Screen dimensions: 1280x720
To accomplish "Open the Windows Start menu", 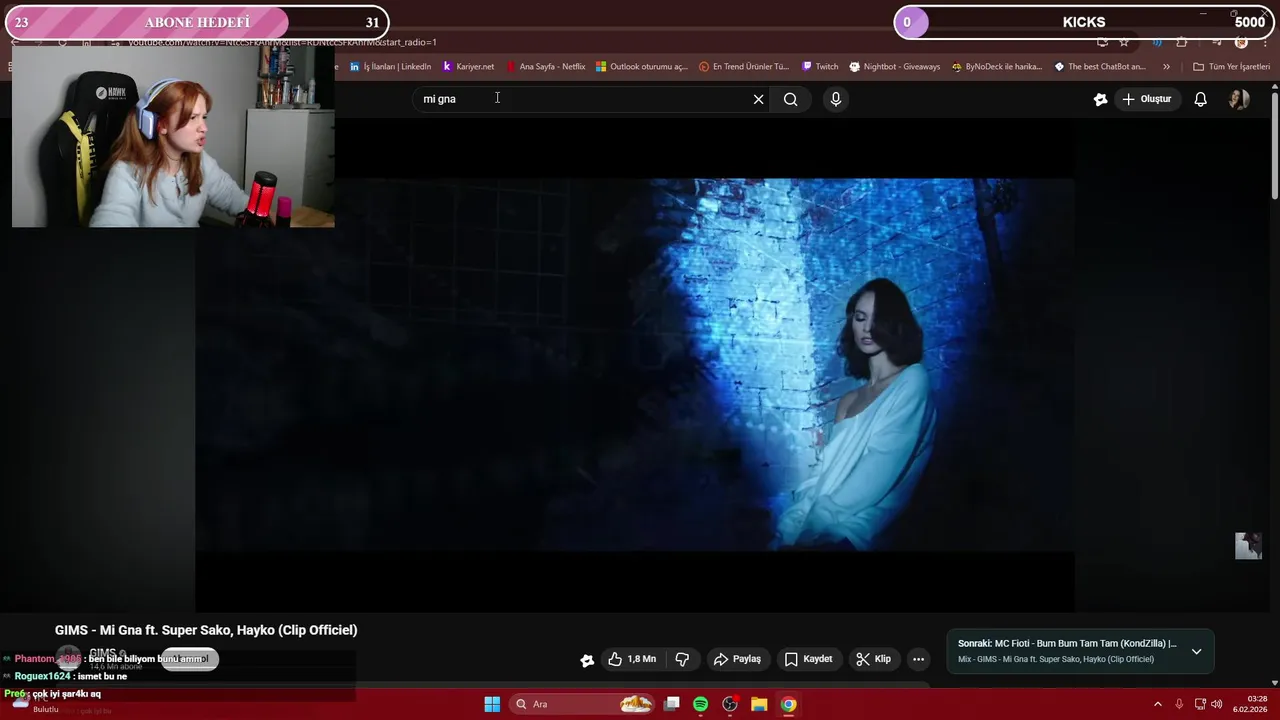I will click(x=492, y=704).
